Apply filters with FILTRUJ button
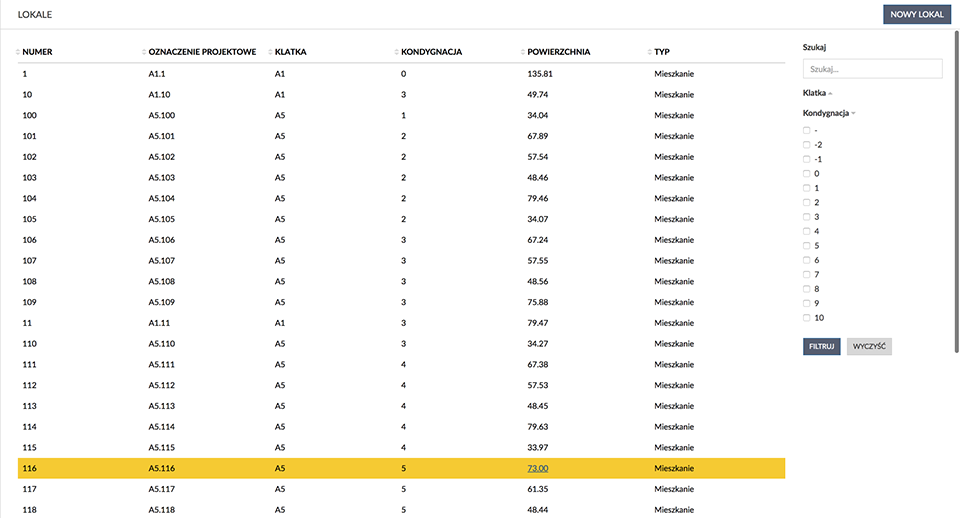Viewport: 960px width, 518px height. click(x=822, y=347)
